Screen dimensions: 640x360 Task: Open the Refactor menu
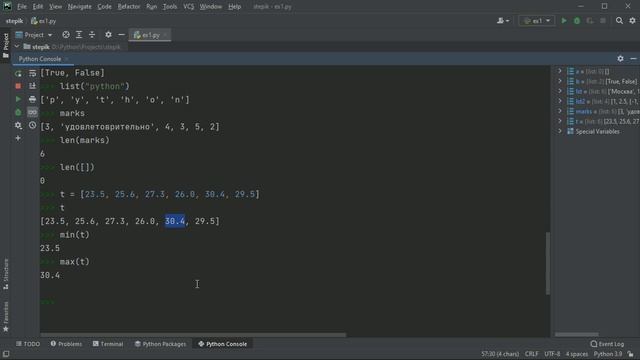coord(129,7)
